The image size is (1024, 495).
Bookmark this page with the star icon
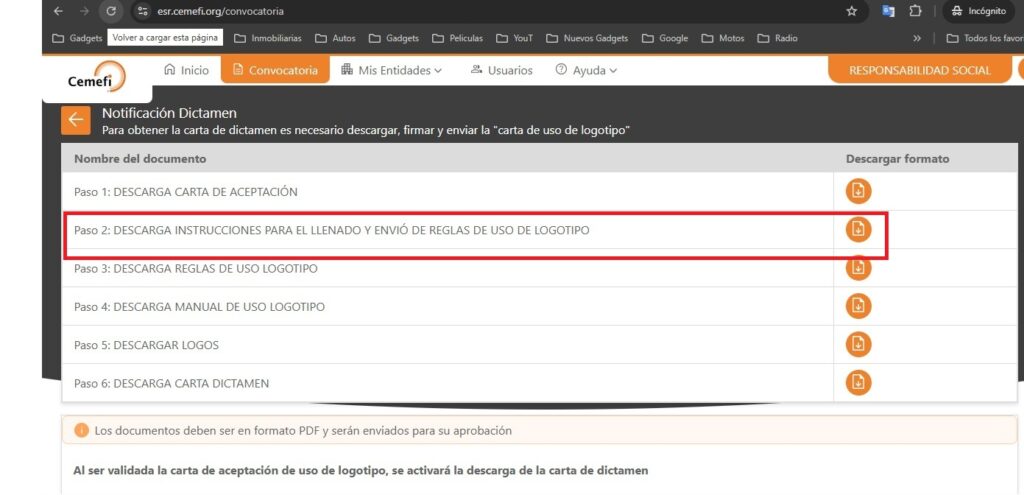pos(851,11)
